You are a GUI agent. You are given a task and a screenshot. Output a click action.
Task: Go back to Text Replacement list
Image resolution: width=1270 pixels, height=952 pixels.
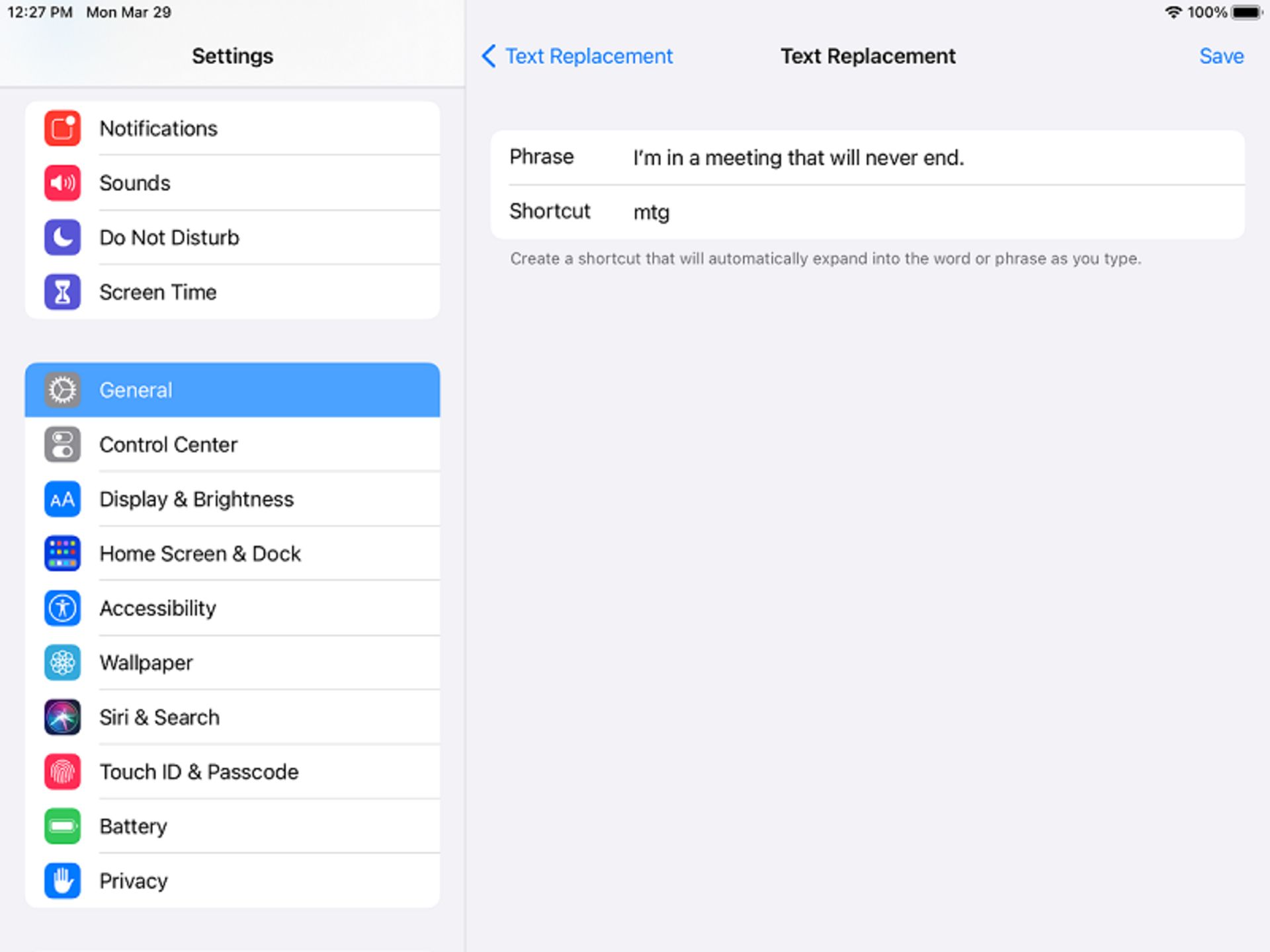[589, 56]
